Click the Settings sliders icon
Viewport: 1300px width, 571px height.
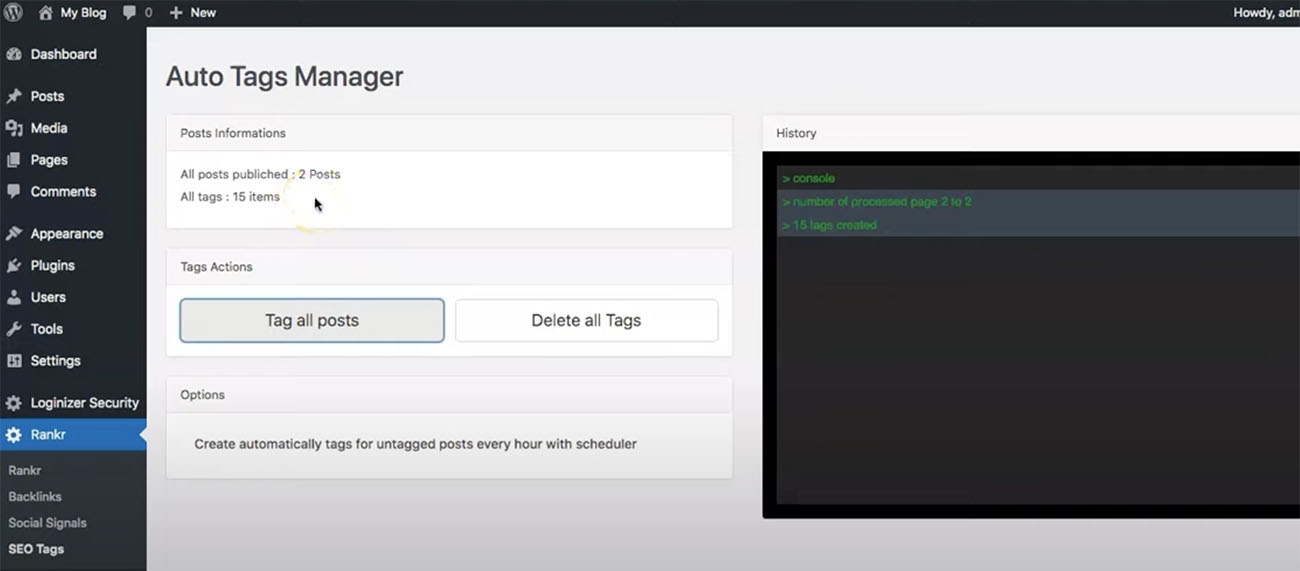[x=14, y=361]
